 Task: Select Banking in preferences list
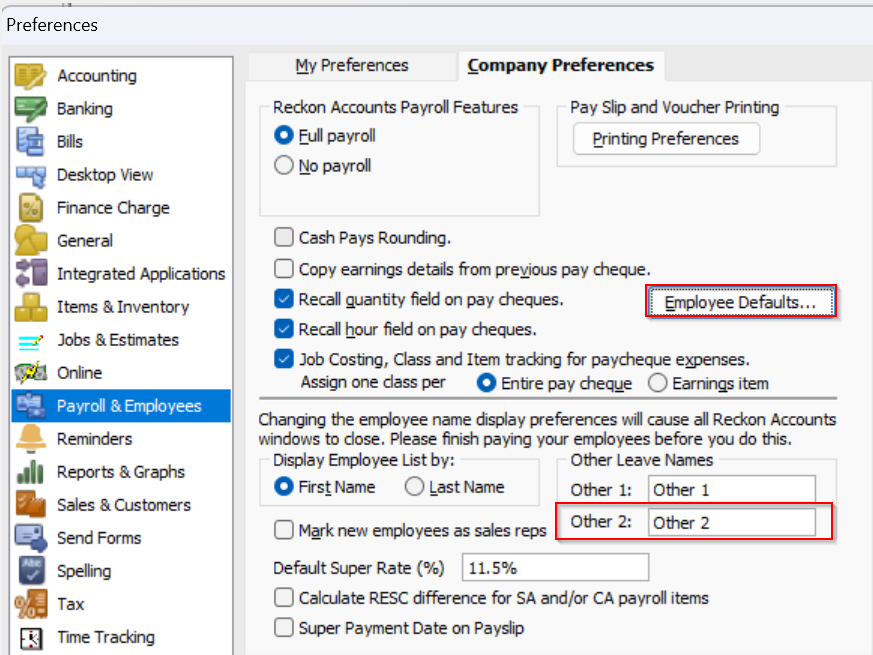(85, 109)
